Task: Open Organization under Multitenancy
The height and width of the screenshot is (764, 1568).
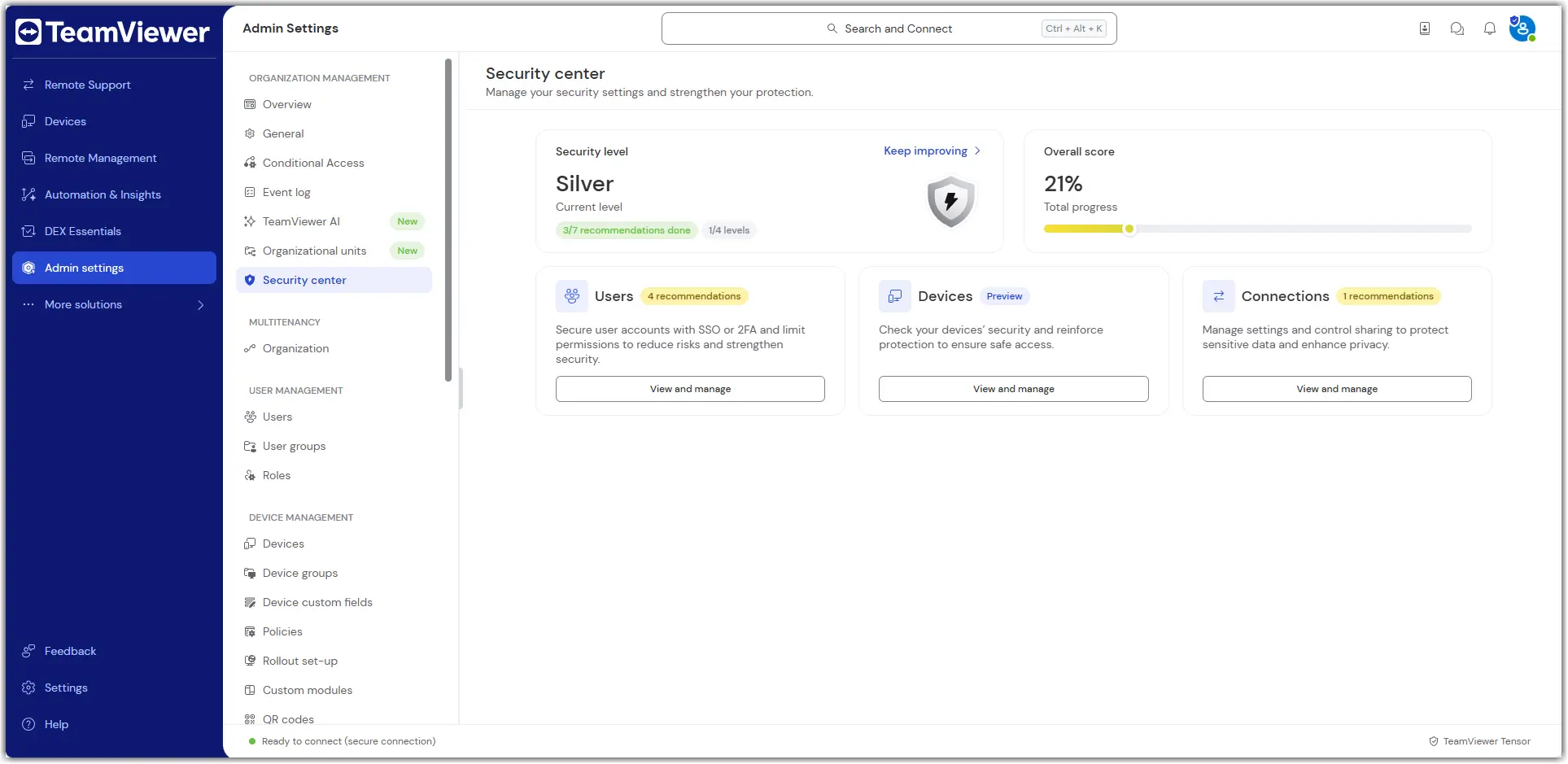Action: [334, 348]
